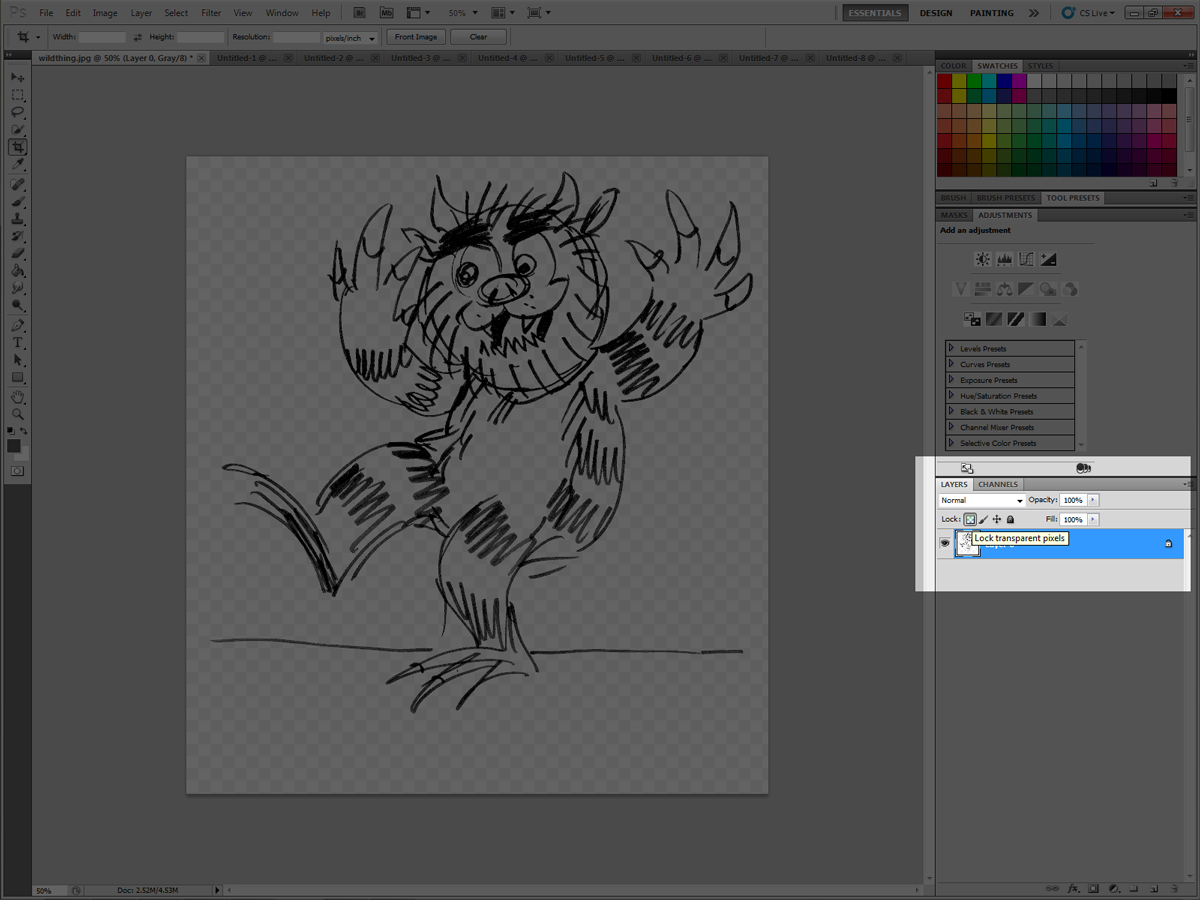Viewport: 1200px width, 900px height.
Task: Add a Levels adjustment
Action: click(x=1005, y=259)
